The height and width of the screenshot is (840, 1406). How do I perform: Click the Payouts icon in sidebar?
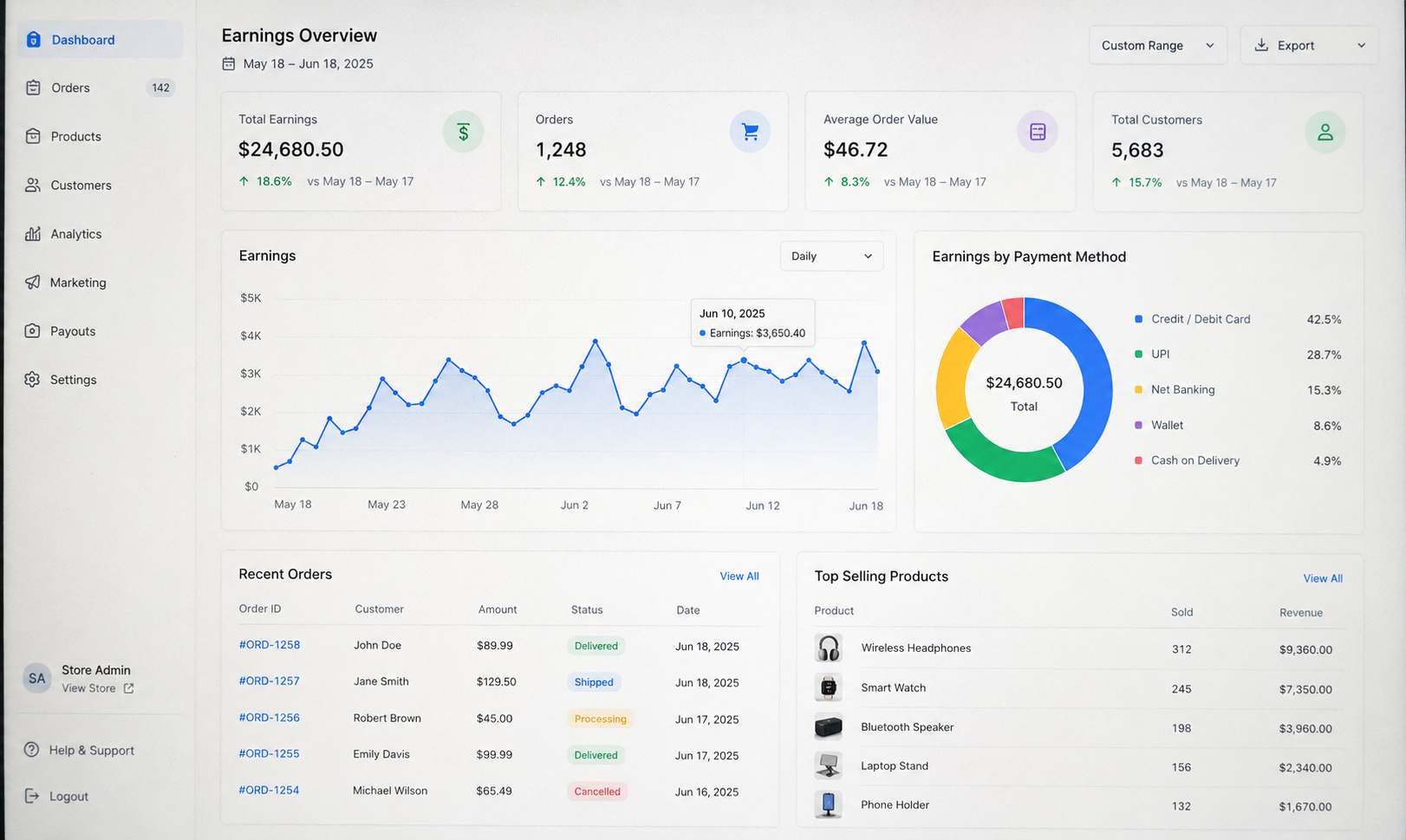click(x=33, y=330)
